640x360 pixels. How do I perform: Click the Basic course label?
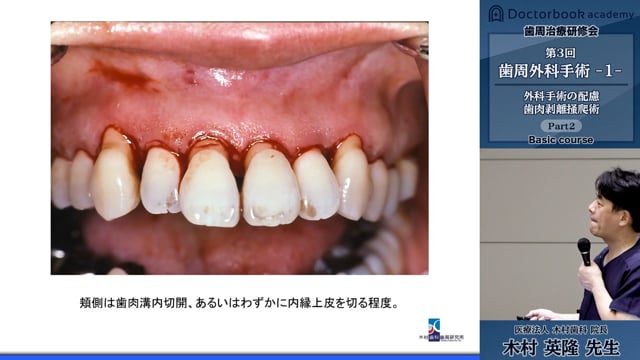click(561, 140)
